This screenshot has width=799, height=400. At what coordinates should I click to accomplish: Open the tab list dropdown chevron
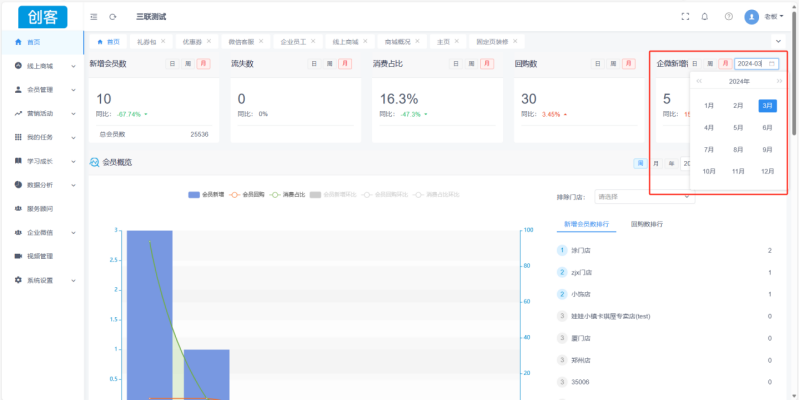778,41
